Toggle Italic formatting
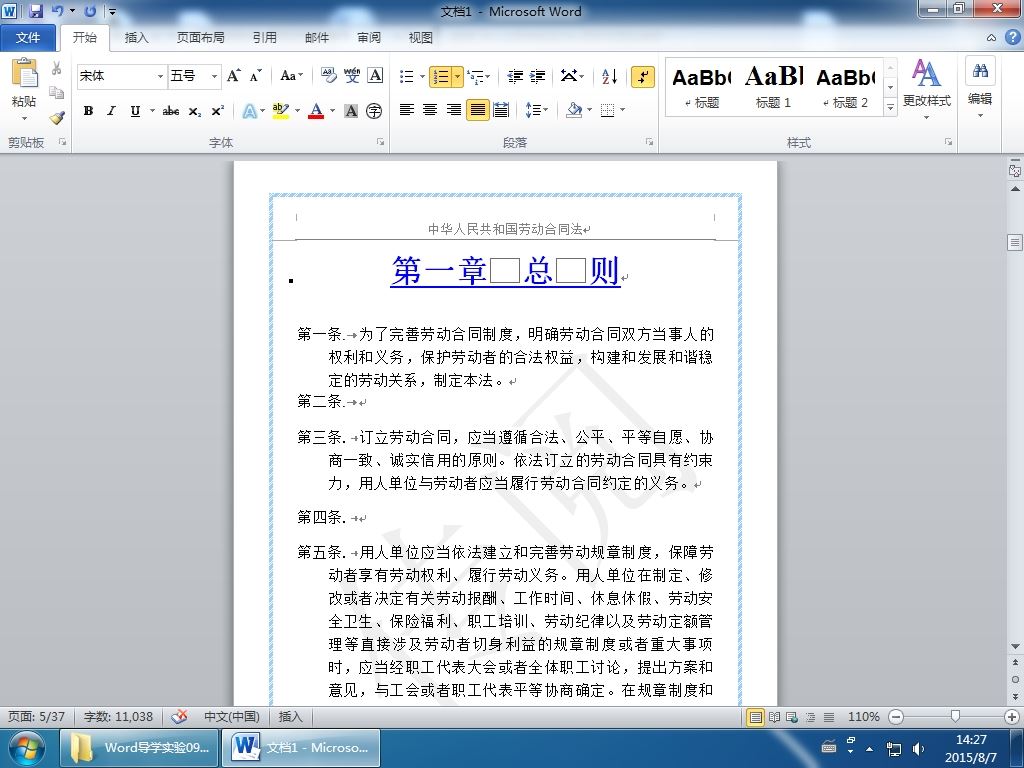1024x768 pixels. 111,111
